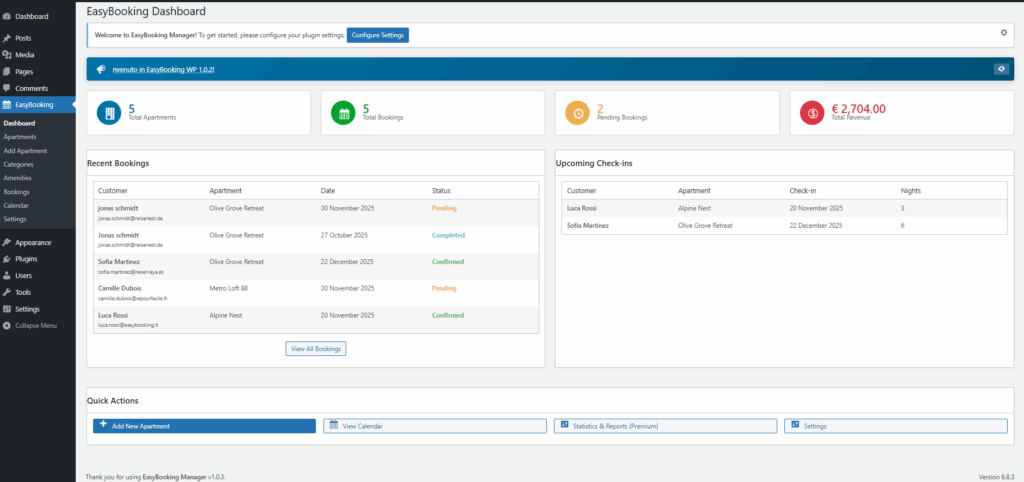1024x482 pixels.
Task: Toggle banner visibility with eye icon
Action: tap(1000, 69)
